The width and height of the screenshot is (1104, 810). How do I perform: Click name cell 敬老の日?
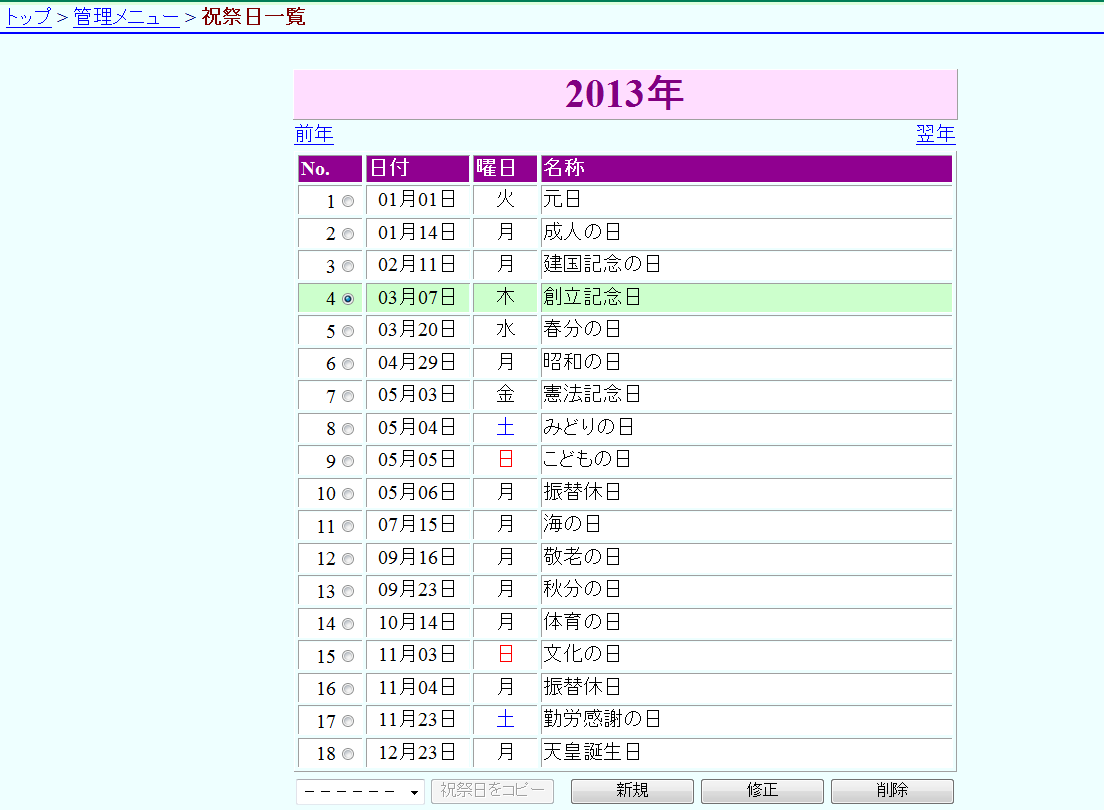[746, 557]
